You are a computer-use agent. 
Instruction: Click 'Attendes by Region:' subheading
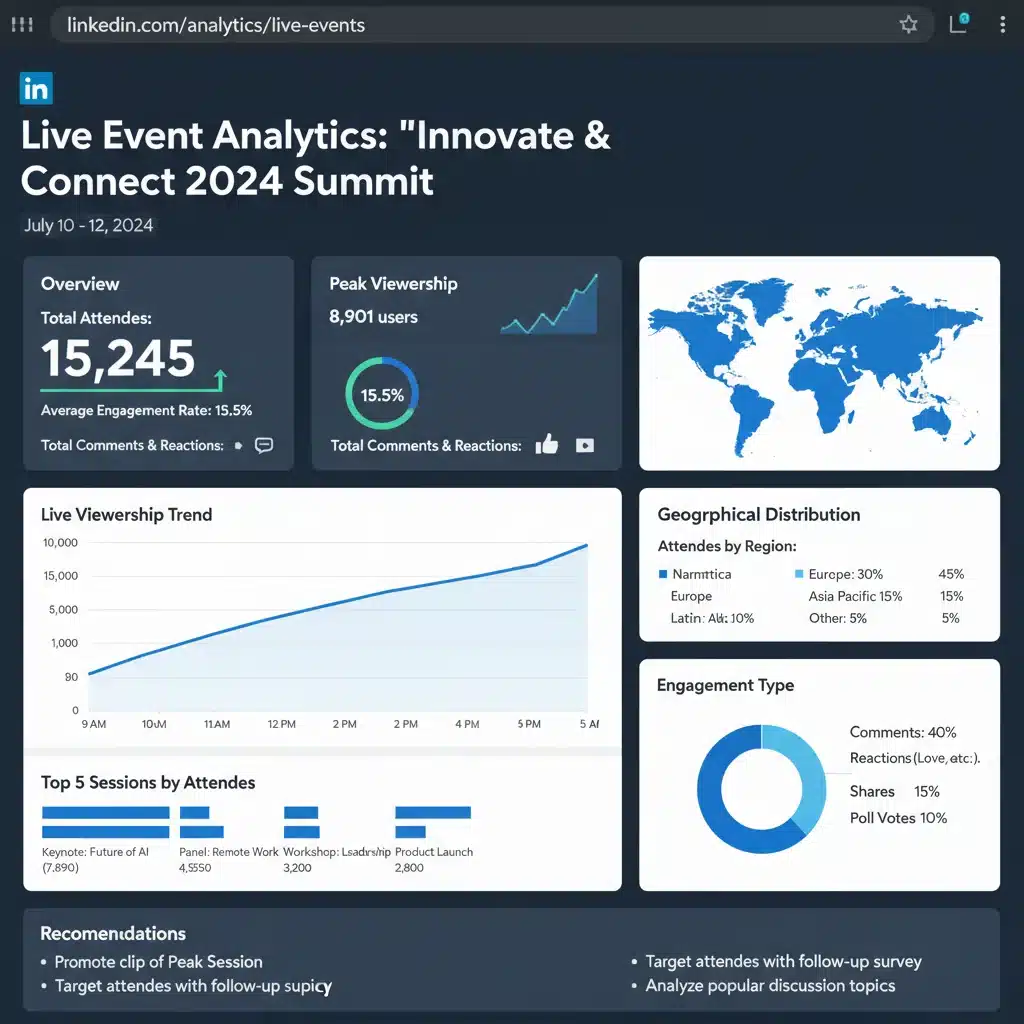tap(726, 546)
